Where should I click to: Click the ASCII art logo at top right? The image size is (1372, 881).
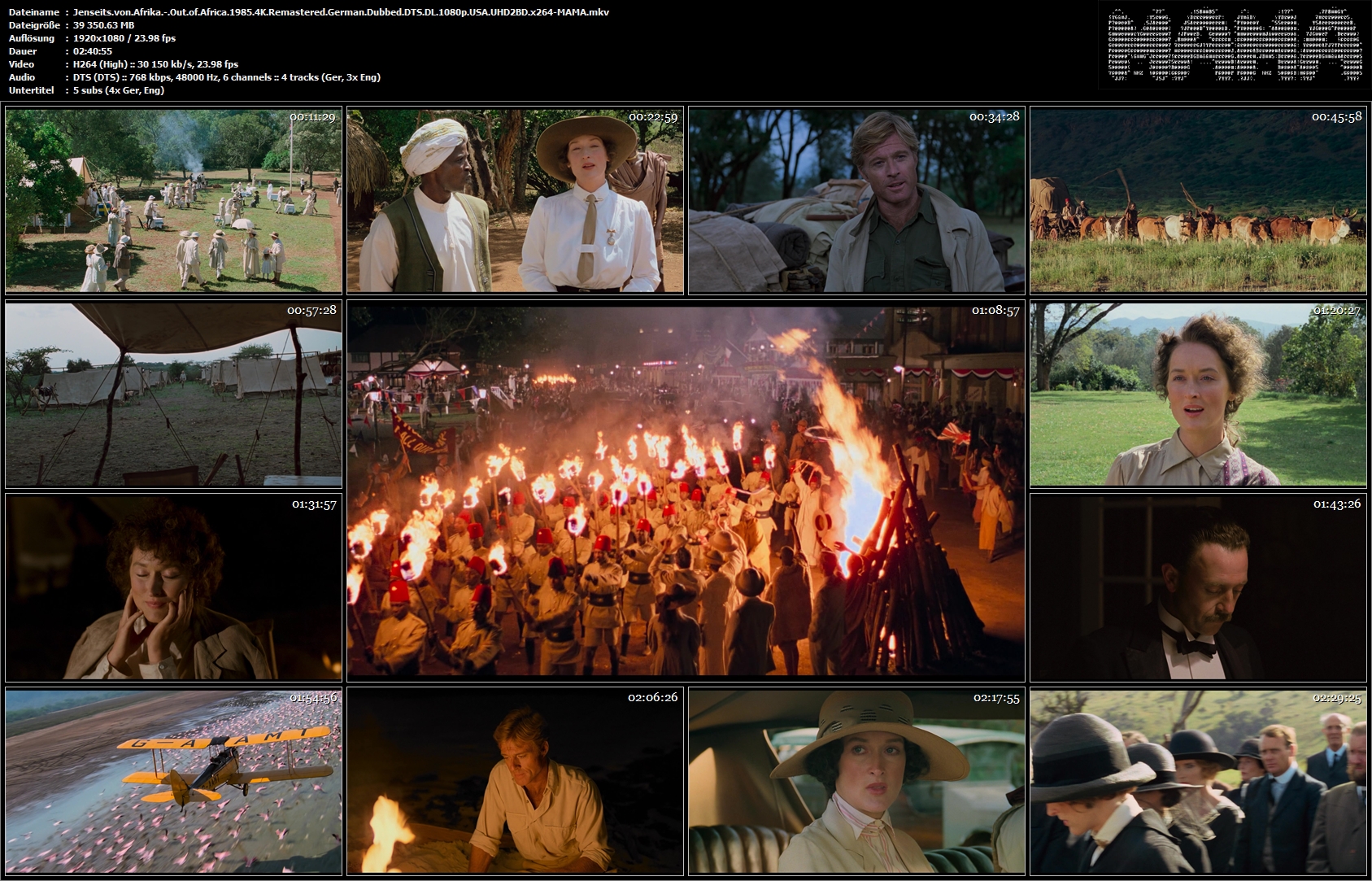pos(1235,45)
